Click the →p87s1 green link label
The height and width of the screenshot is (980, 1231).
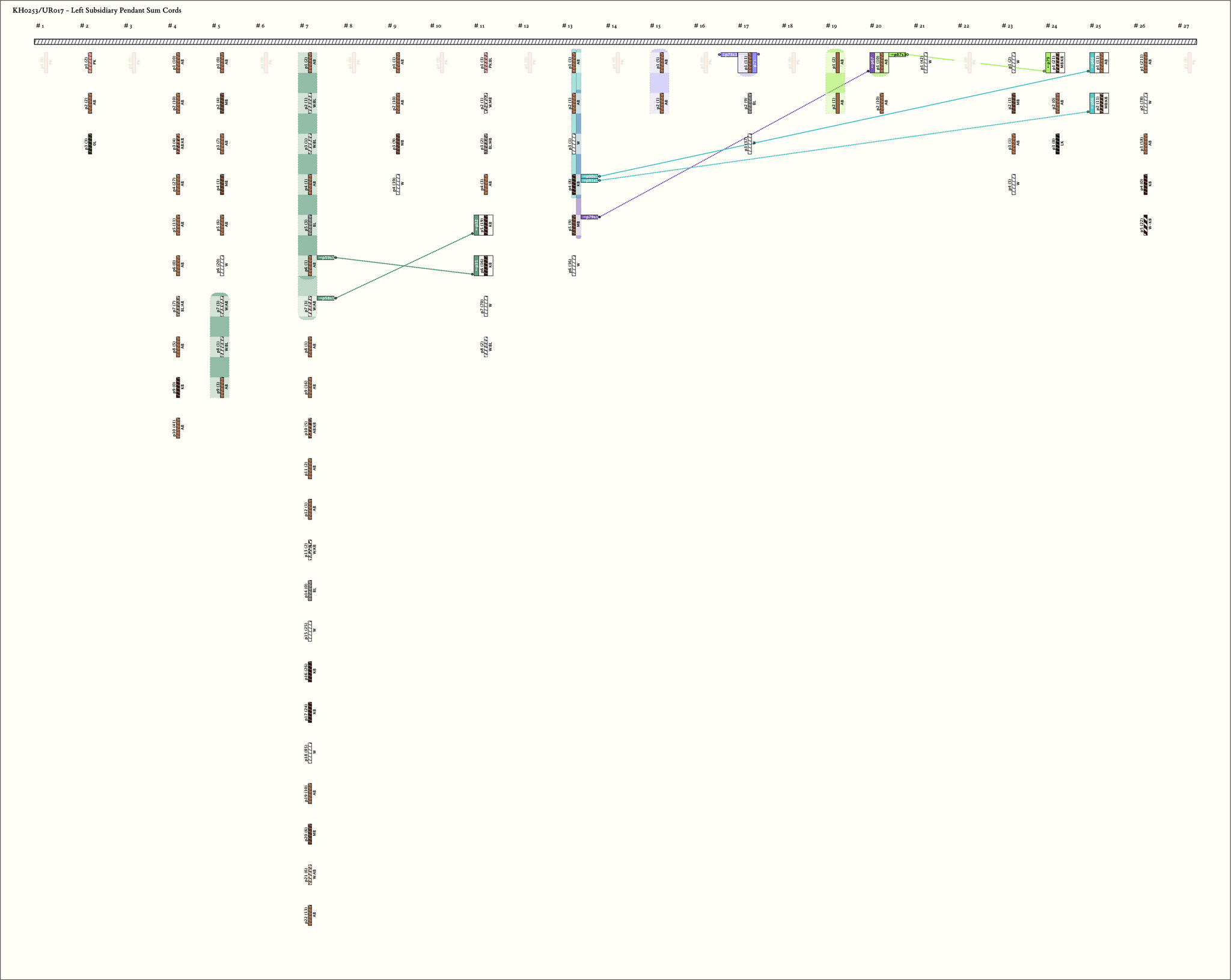[897, 54]
